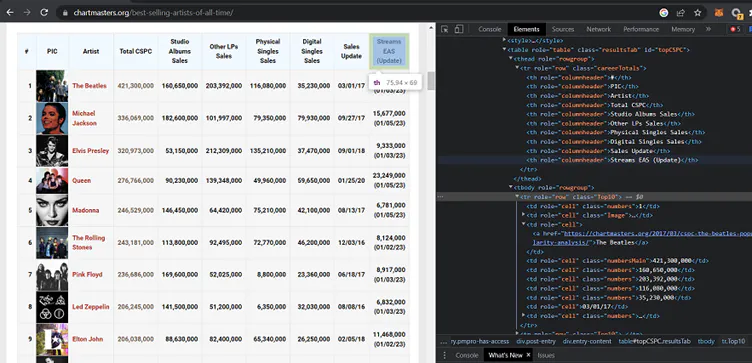Click the Sales Update column header
Screen dimensions: 752x363
[352, 51]
